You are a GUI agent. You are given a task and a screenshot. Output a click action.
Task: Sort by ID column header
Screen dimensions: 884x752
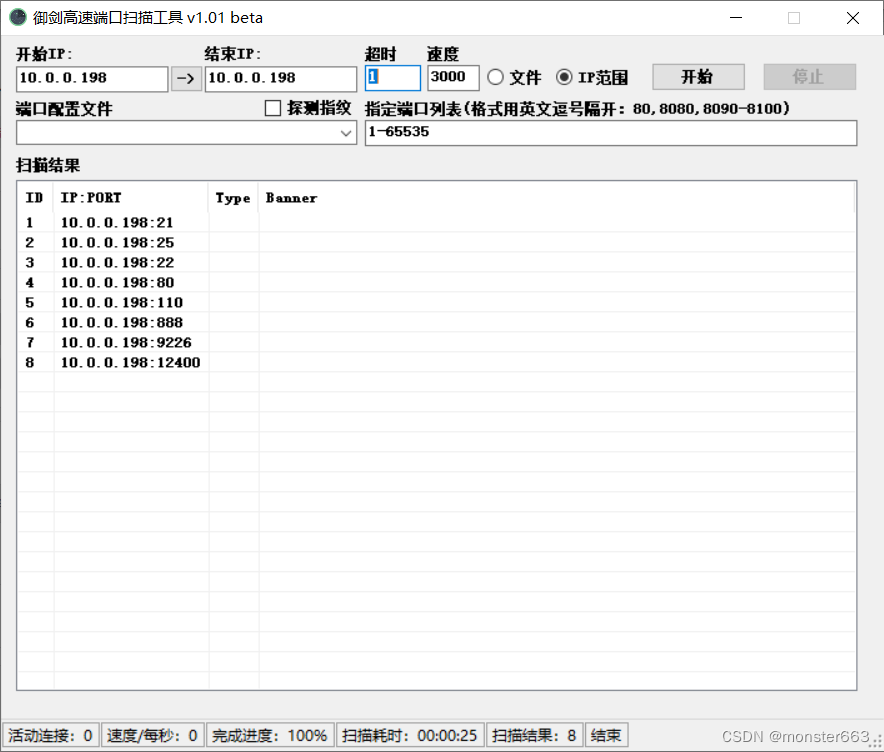(35, 198)
